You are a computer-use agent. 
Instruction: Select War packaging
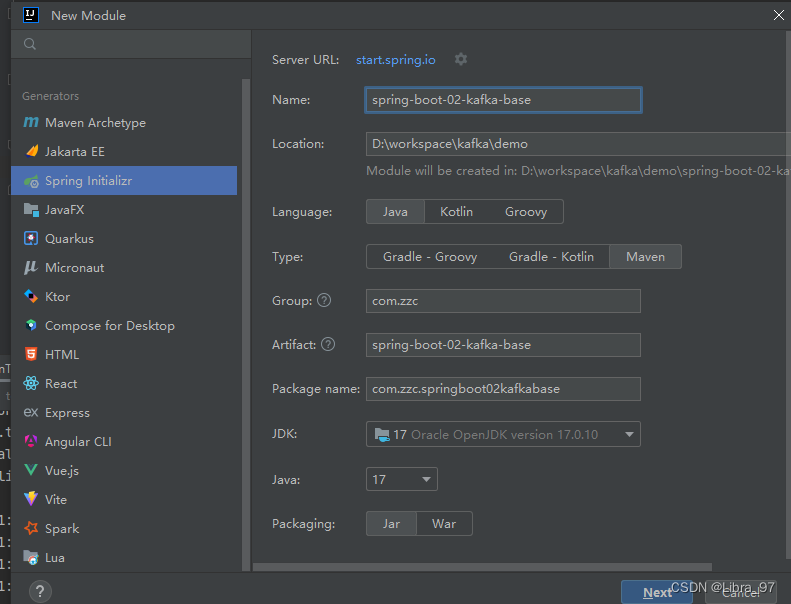[x=444, y=523]
